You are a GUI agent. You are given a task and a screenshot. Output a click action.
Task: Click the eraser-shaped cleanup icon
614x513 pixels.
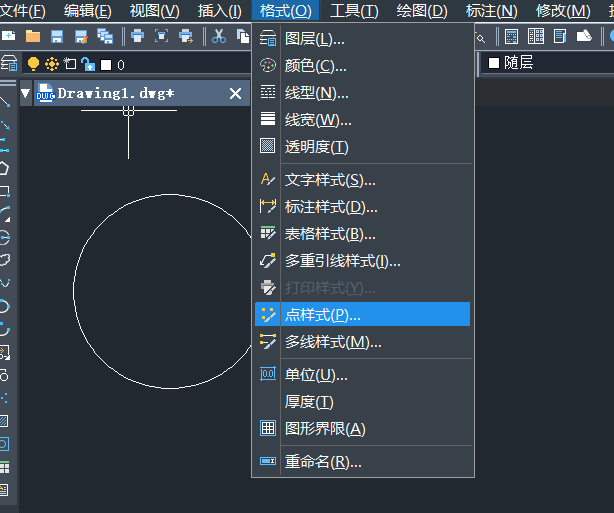coord(584,36)
